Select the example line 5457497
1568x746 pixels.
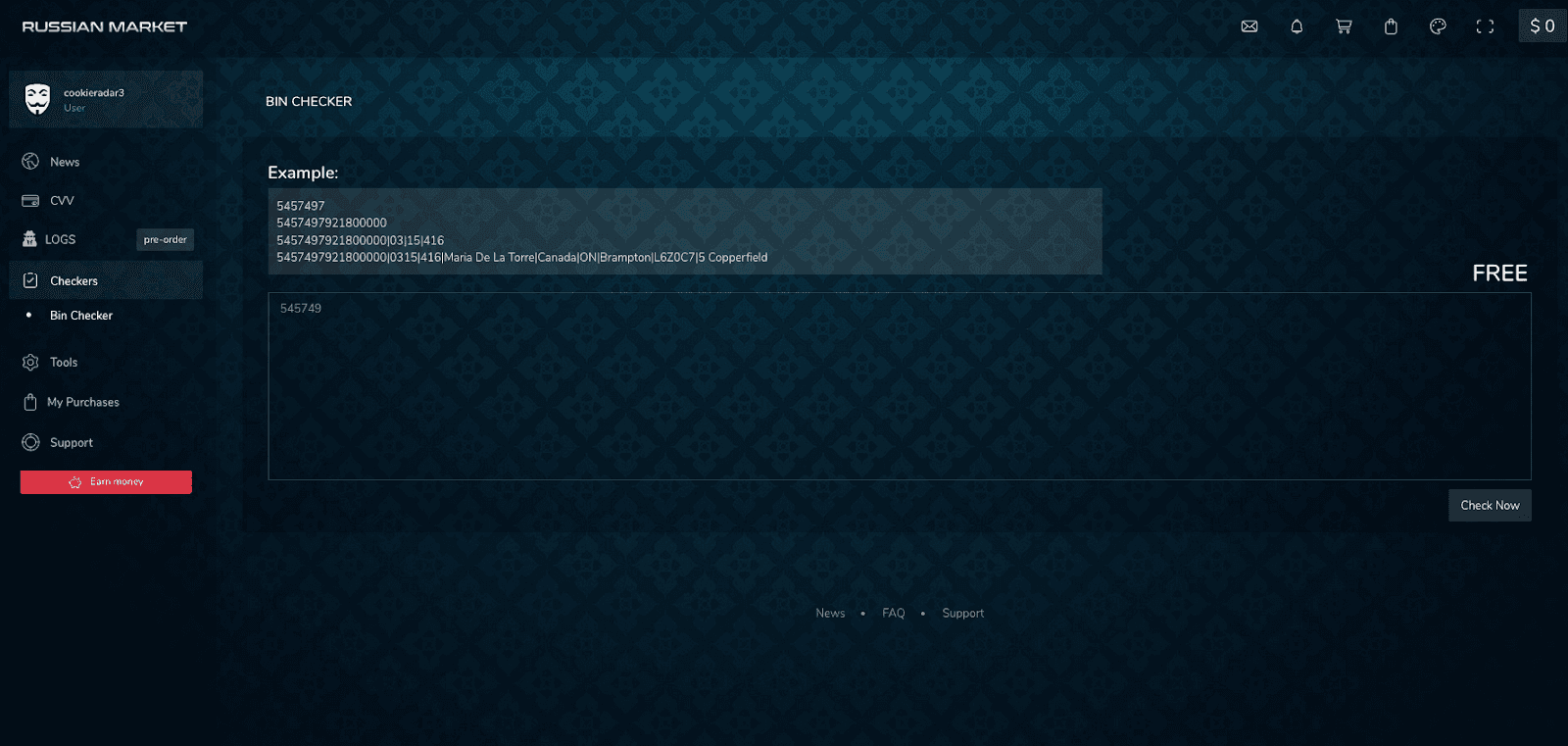coord(300,206)
